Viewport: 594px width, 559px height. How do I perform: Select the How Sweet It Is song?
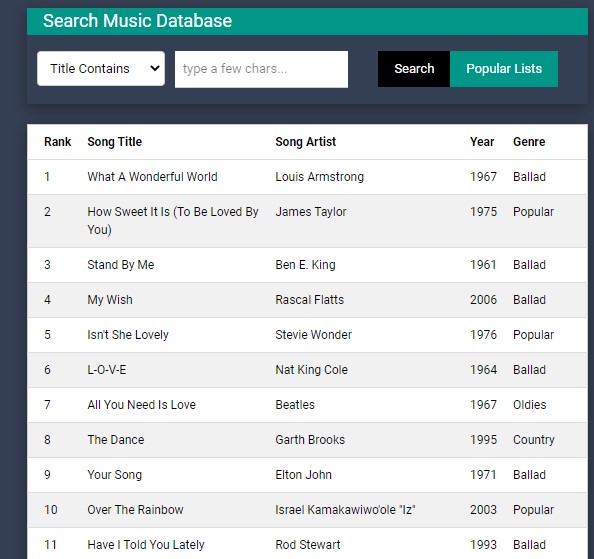pos(173,220)
